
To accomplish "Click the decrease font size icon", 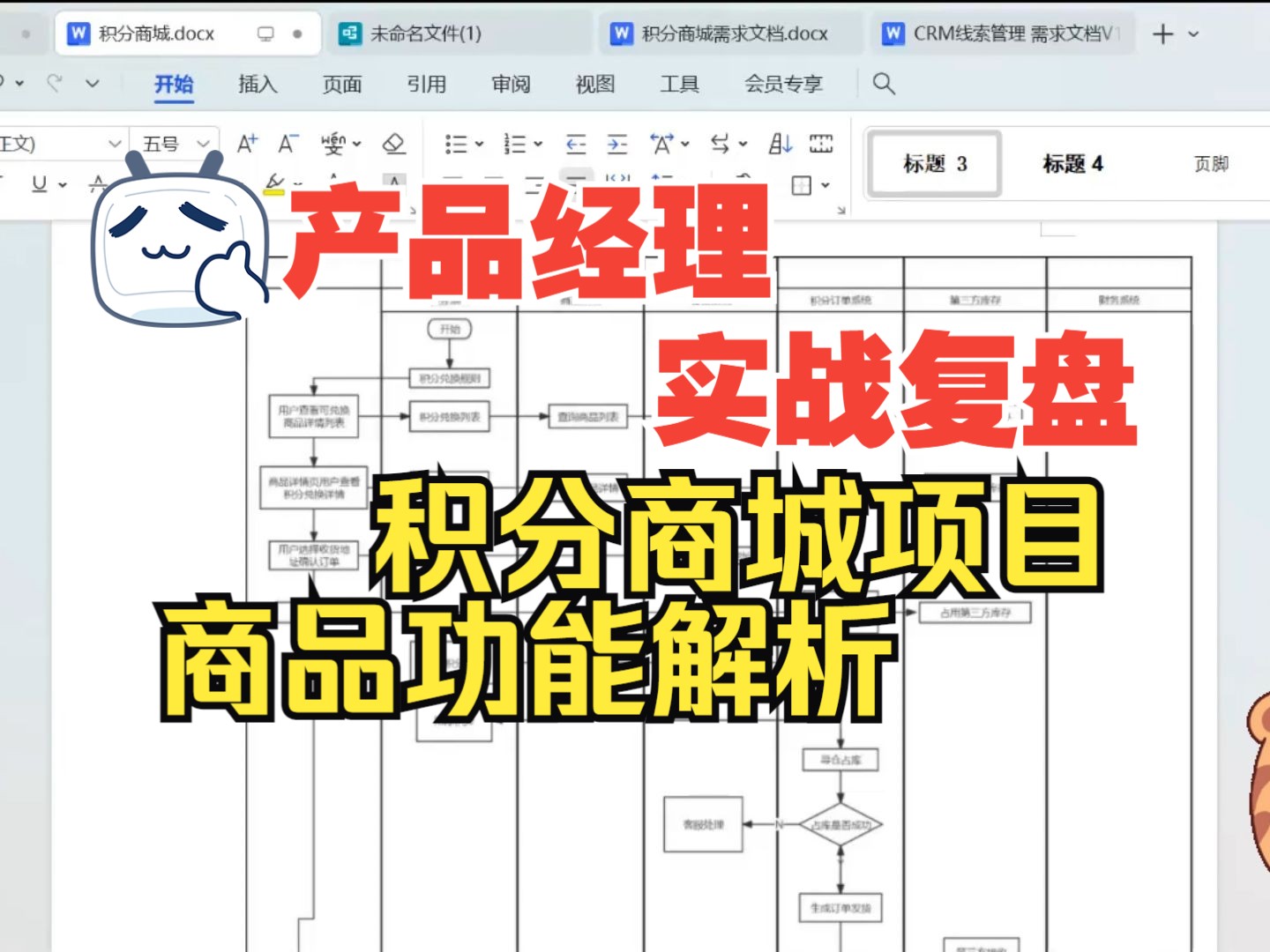I will tap(288, 143).
